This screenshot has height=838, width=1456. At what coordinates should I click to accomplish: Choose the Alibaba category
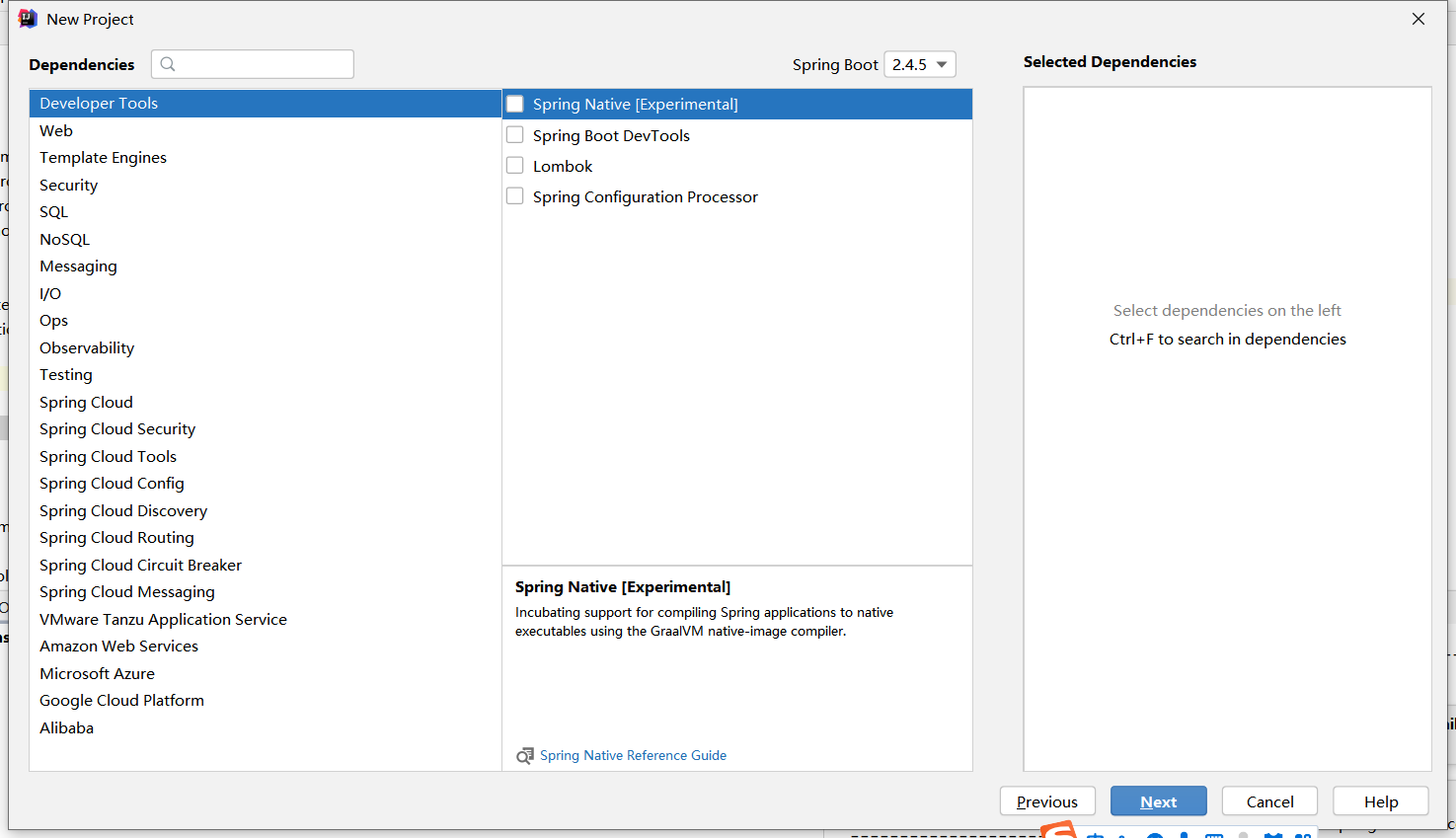pos(266,727)
